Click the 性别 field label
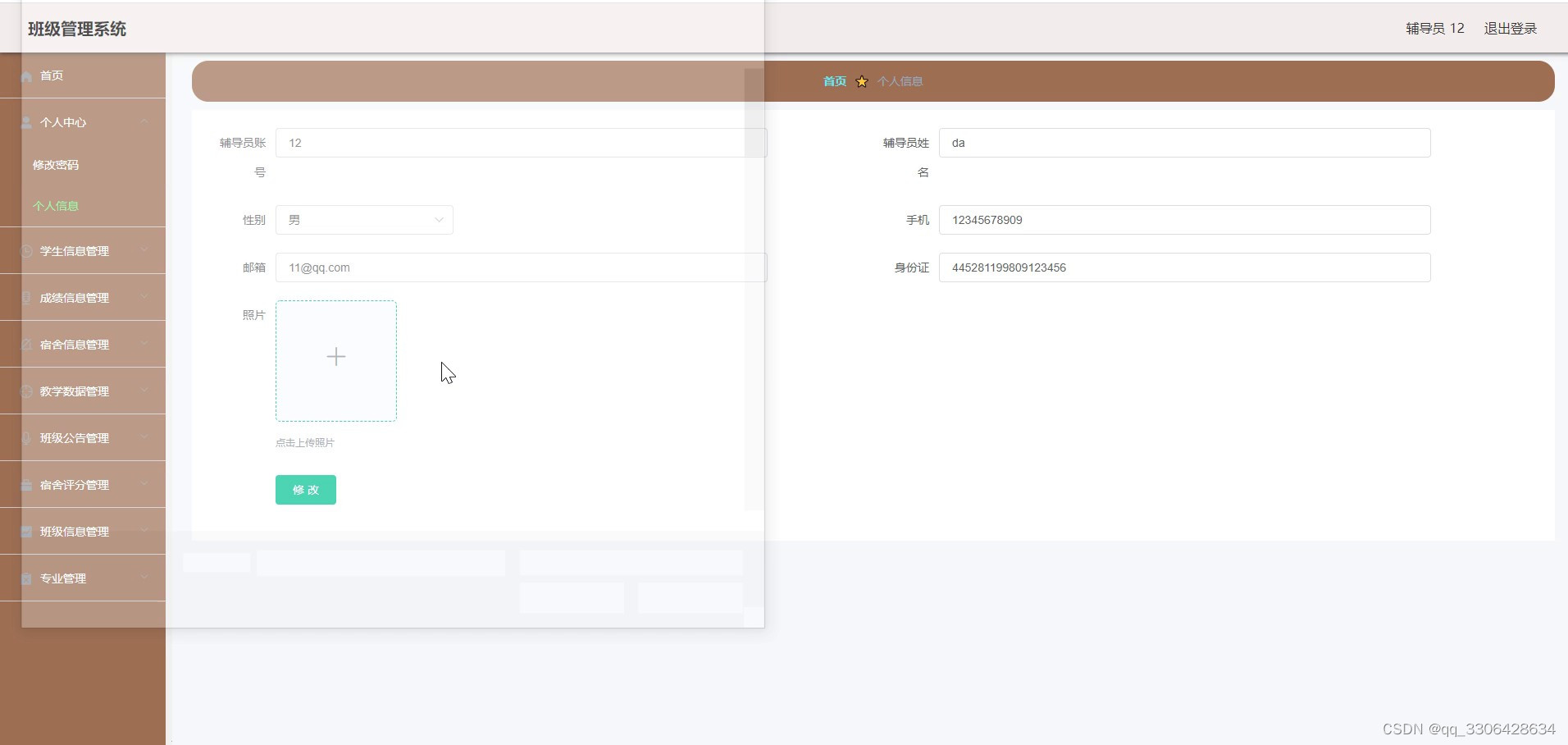 pos(254,220)
